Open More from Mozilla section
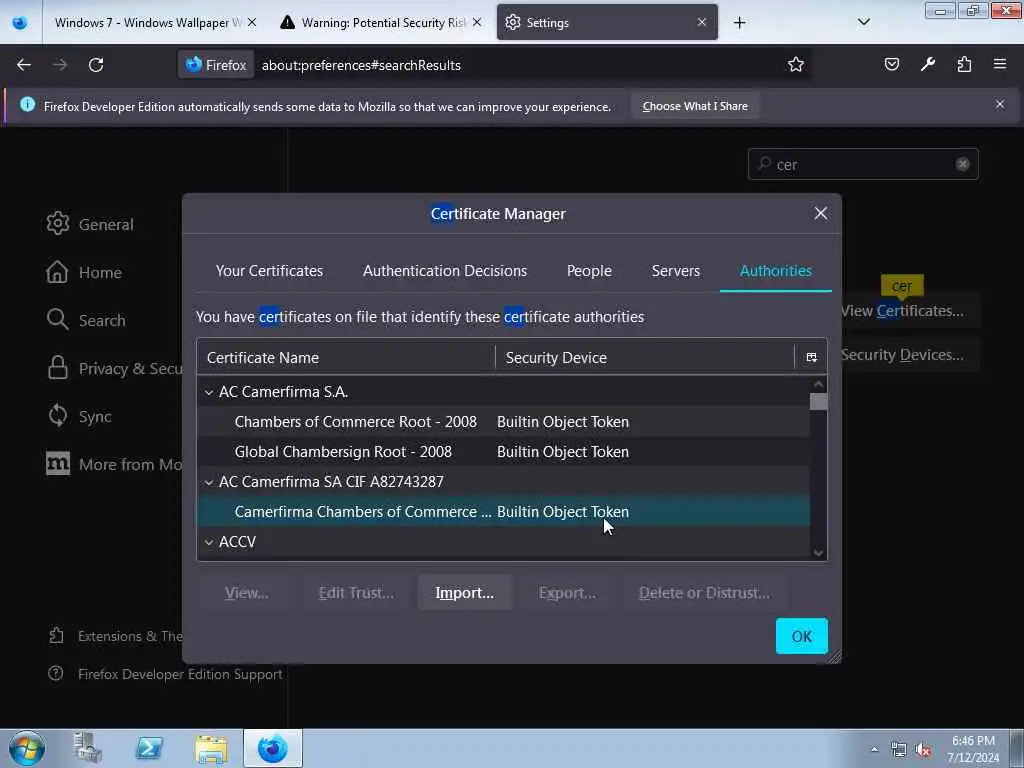 click(x=114, y=464)
